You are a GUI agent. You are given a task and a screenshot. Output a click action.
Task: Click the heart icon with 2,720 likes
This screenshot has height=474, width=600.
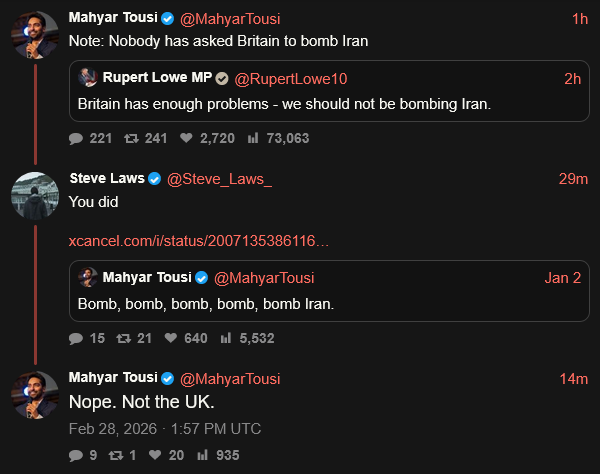186,138
